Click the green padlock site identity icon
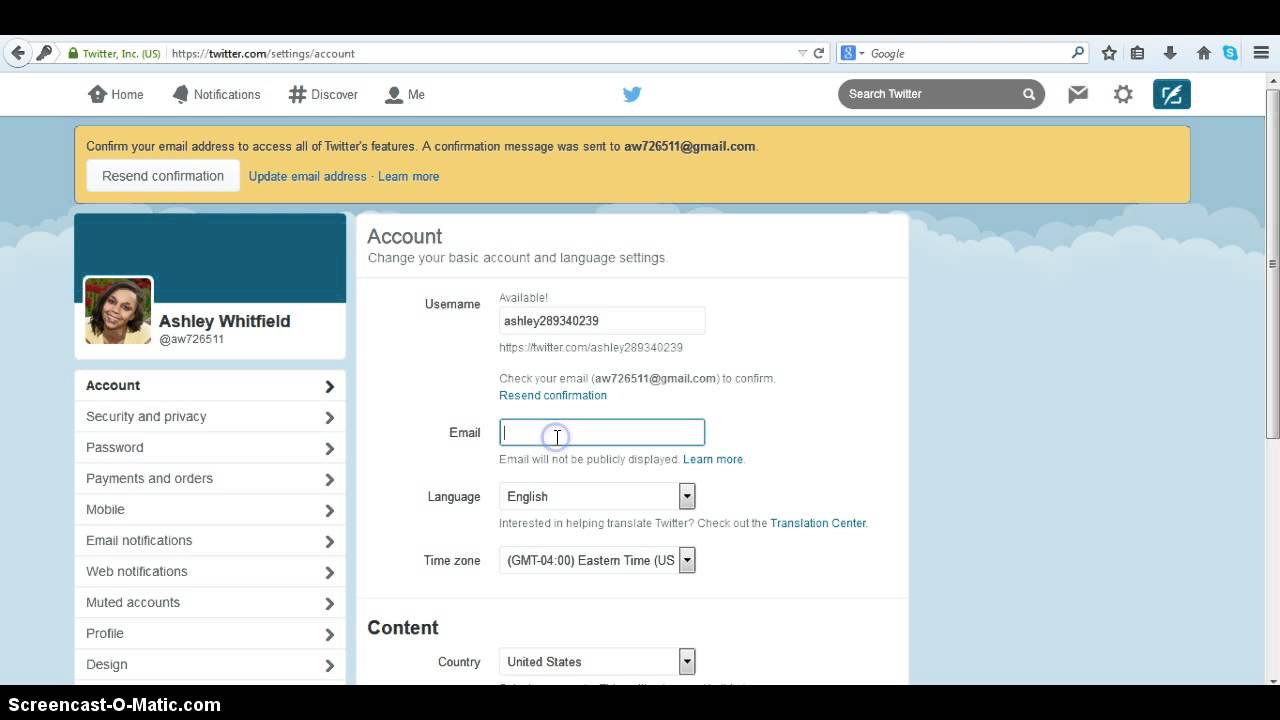 73,54
